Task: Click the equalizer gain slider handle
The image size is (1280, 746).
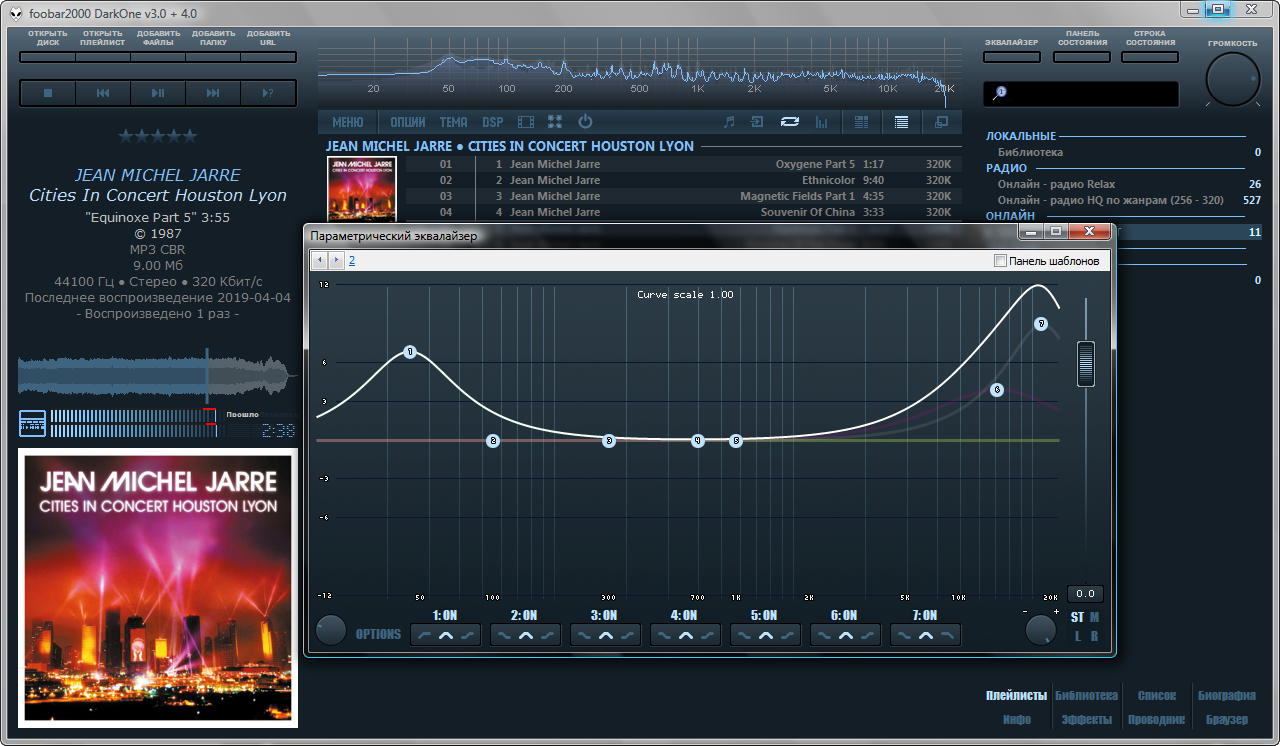Action: coord(1086,364)
